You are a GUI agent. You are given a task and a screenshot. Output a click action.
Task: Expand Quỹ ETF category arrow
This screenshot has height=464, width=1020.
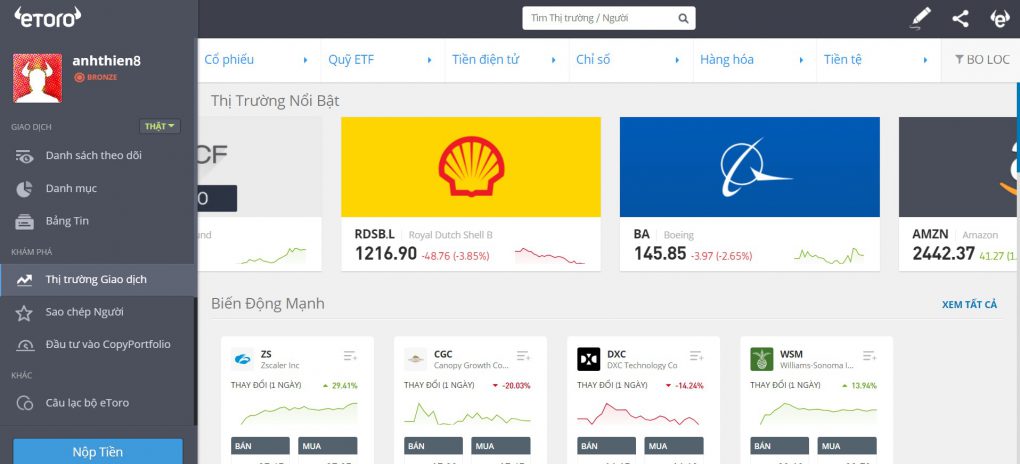[429, 60]
